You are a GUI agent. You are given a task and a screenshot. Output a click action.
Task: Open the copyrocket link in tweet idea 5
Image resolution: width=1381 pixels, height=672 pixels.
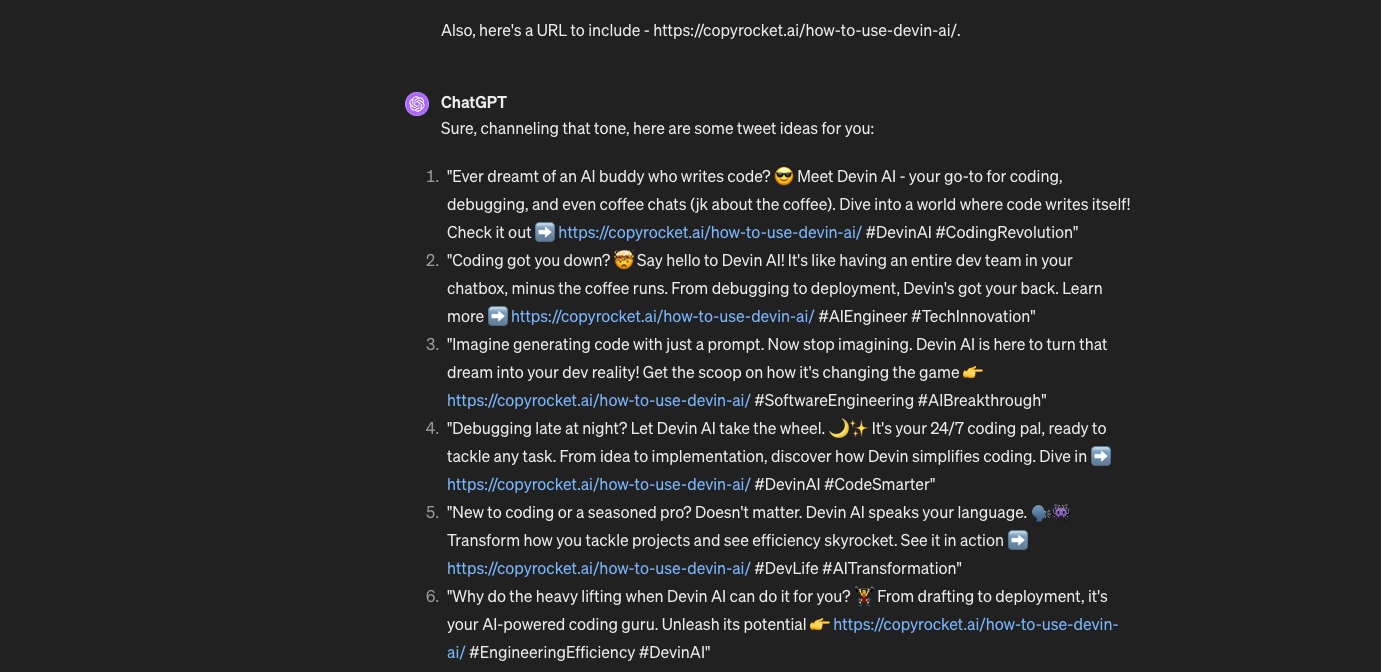pyautogui.click(x=598, y=568)
